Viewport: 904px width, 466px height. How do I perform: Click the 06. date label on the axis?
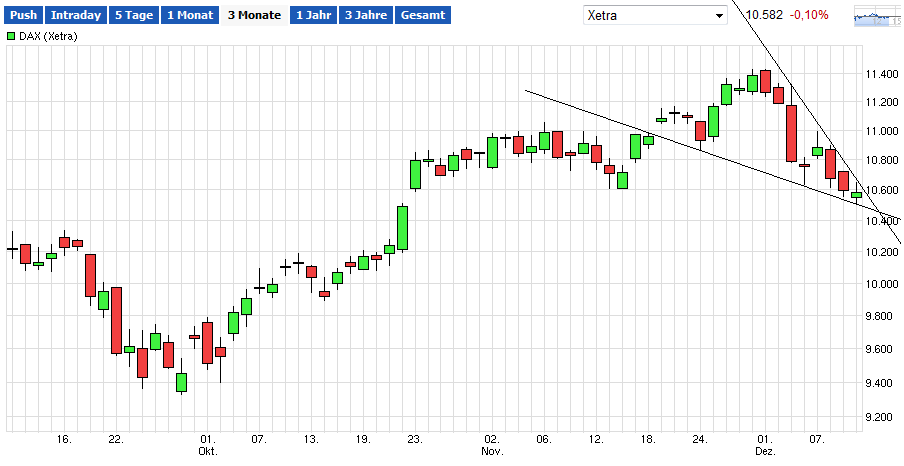[x=544, y=439]
